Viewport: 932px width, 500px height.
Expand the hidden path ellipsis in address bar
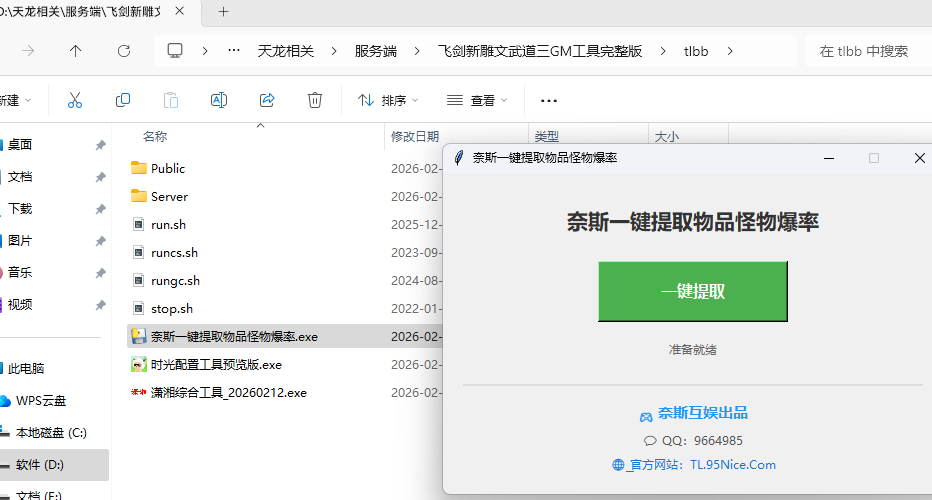(x=234, y=51)
